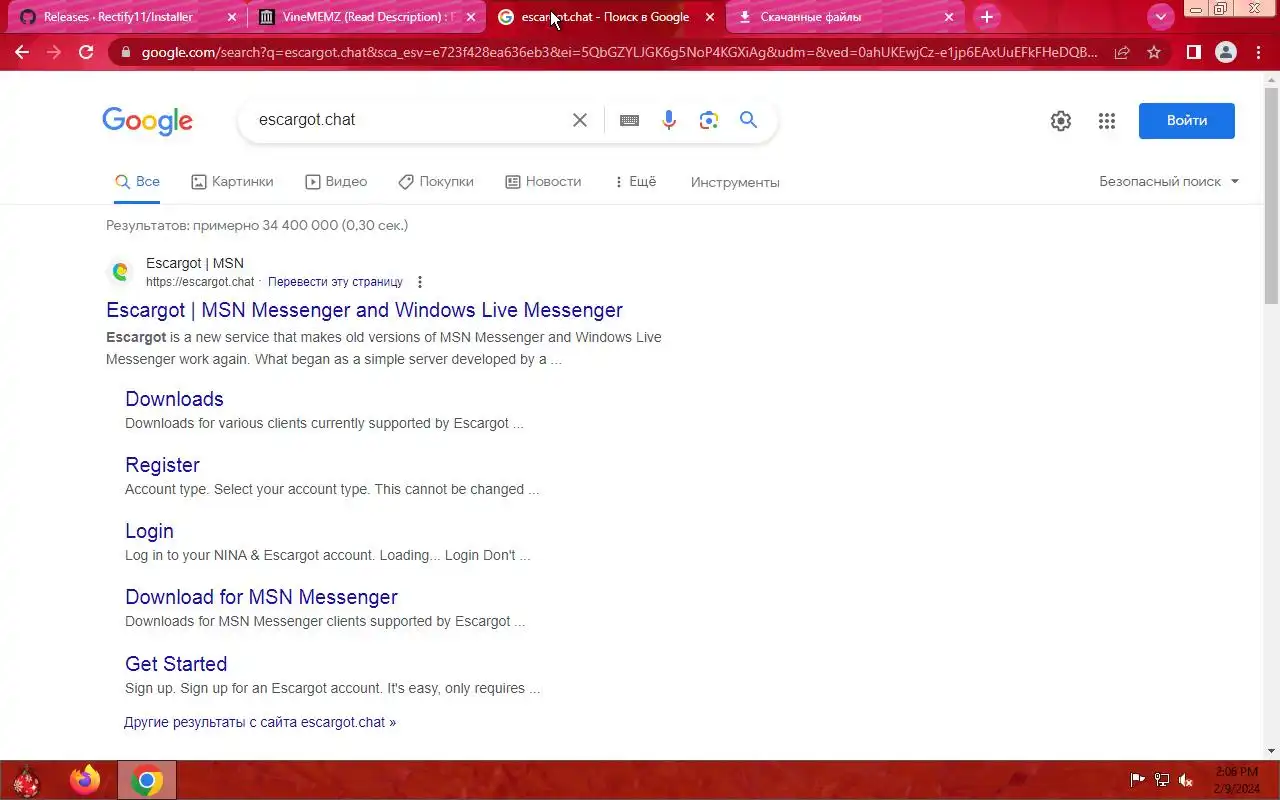Open the Google apps grid

[1106, 121]
